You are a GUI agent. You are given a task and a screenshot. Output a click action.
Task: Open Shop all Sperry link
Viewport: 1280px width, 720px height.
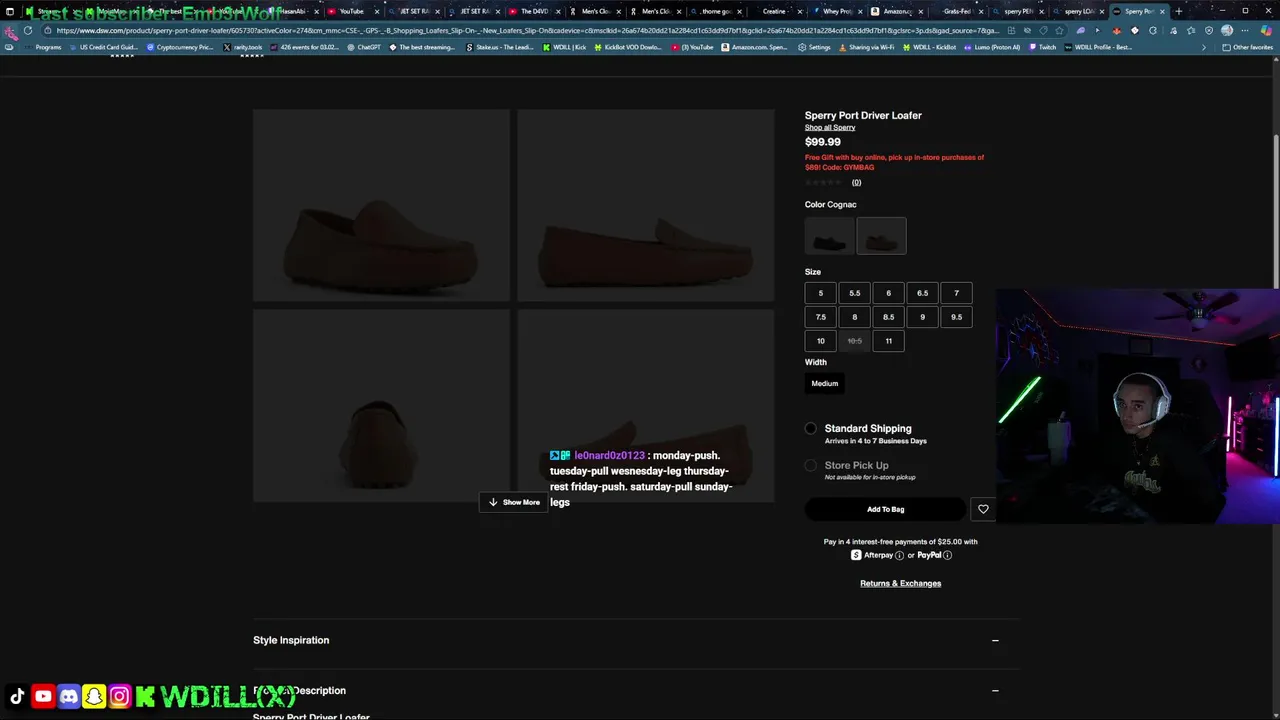pyautogui.click(x=830, y=128)
